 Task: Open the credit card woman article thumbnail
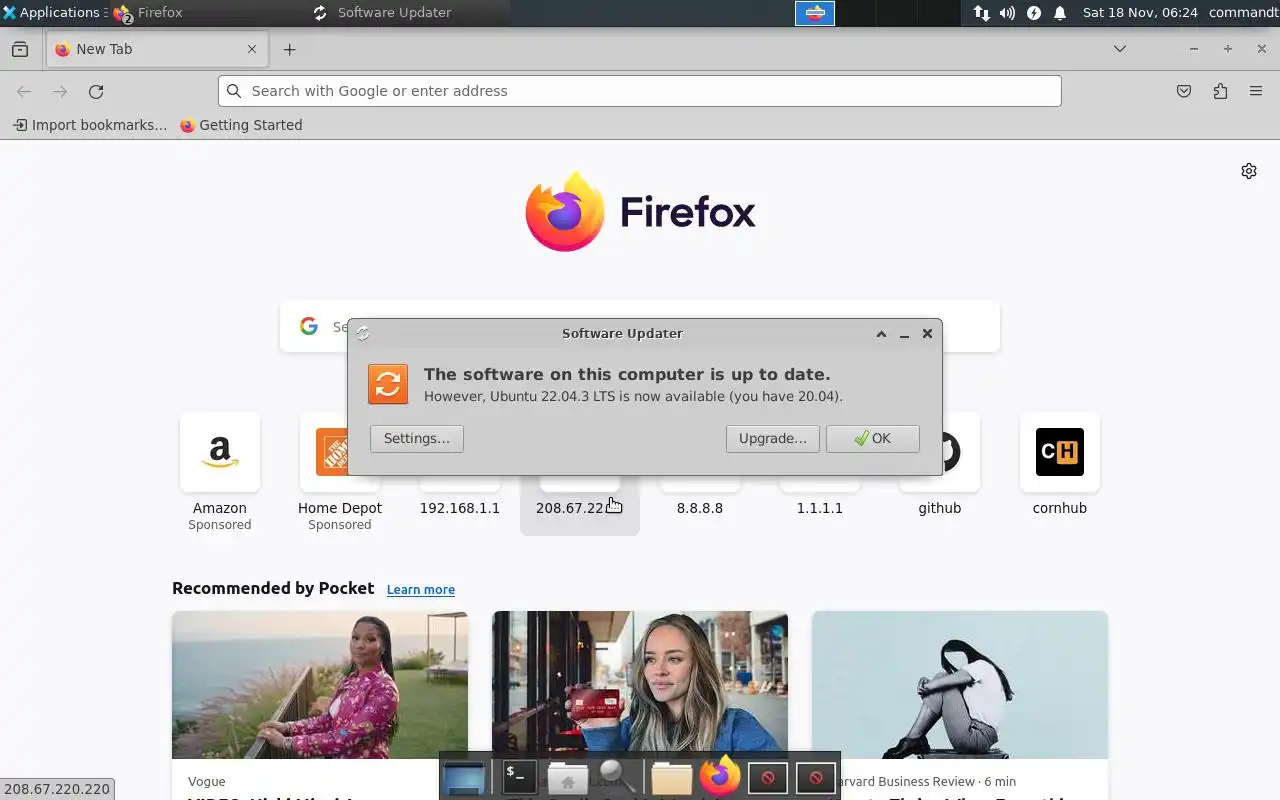pyautogui.click(x=640, y=685)
